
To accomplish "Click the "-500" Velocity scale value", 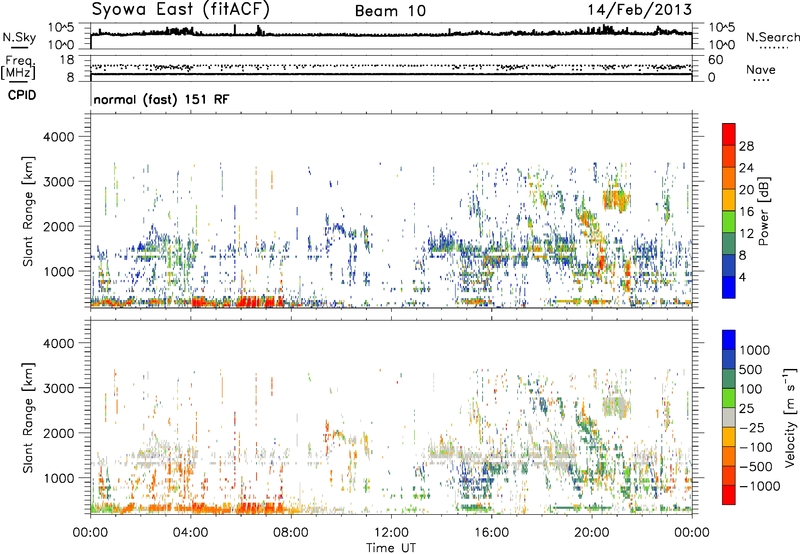I will (x=756, y=467).
